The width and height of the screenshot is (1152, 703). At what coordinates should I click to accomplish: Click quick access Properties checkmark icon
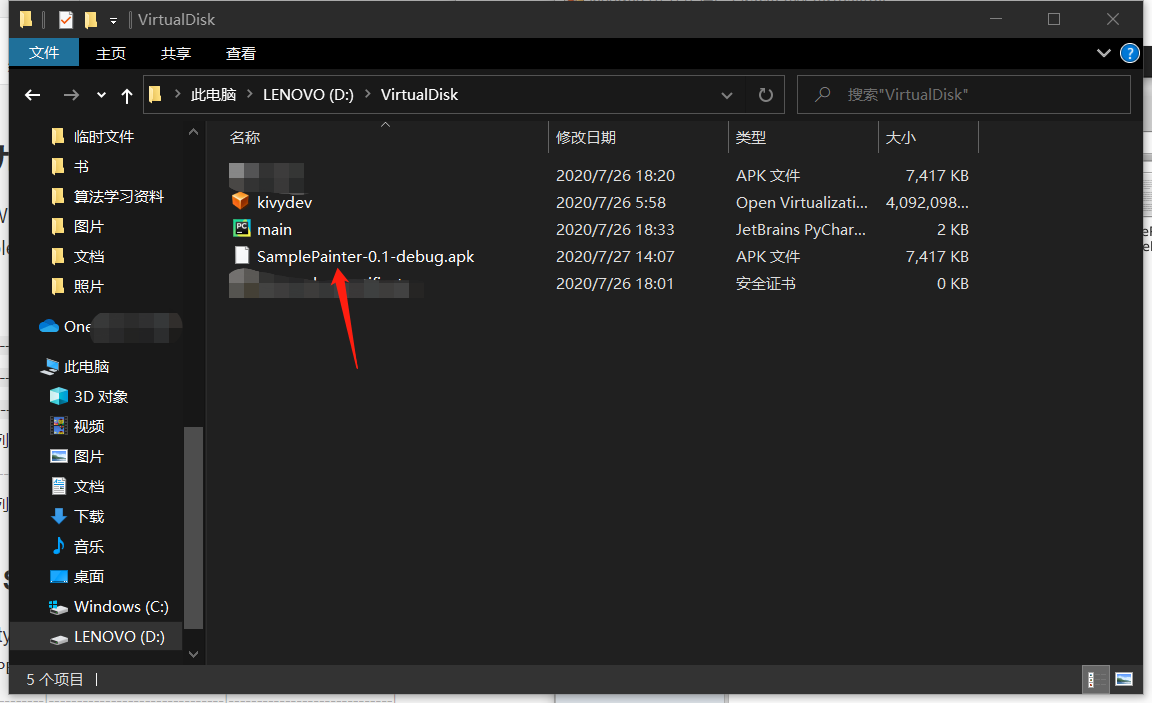click(x=65, y=20)
